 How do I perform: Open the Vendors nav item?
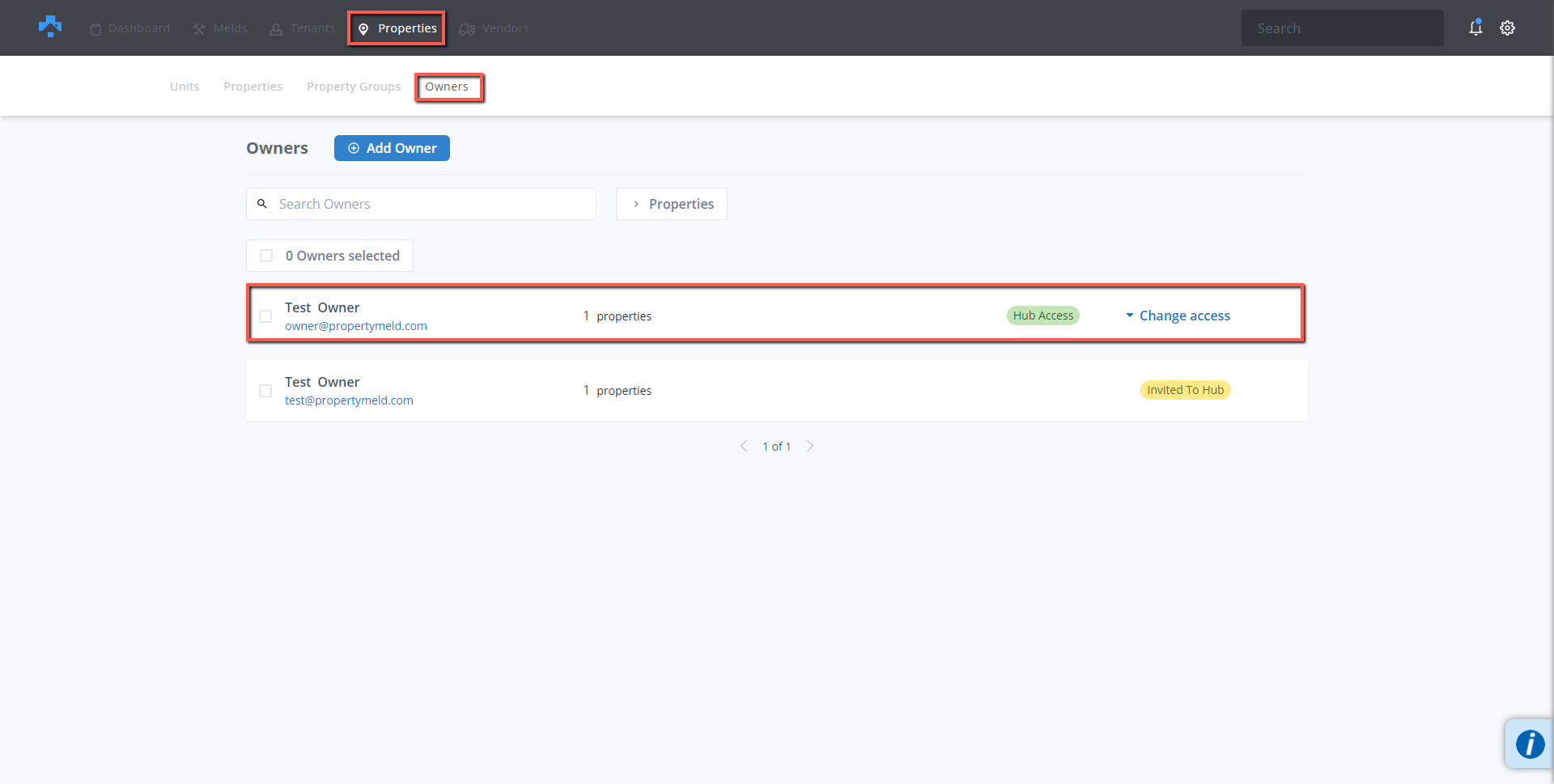pyautogui.click(x=494, y=28)
